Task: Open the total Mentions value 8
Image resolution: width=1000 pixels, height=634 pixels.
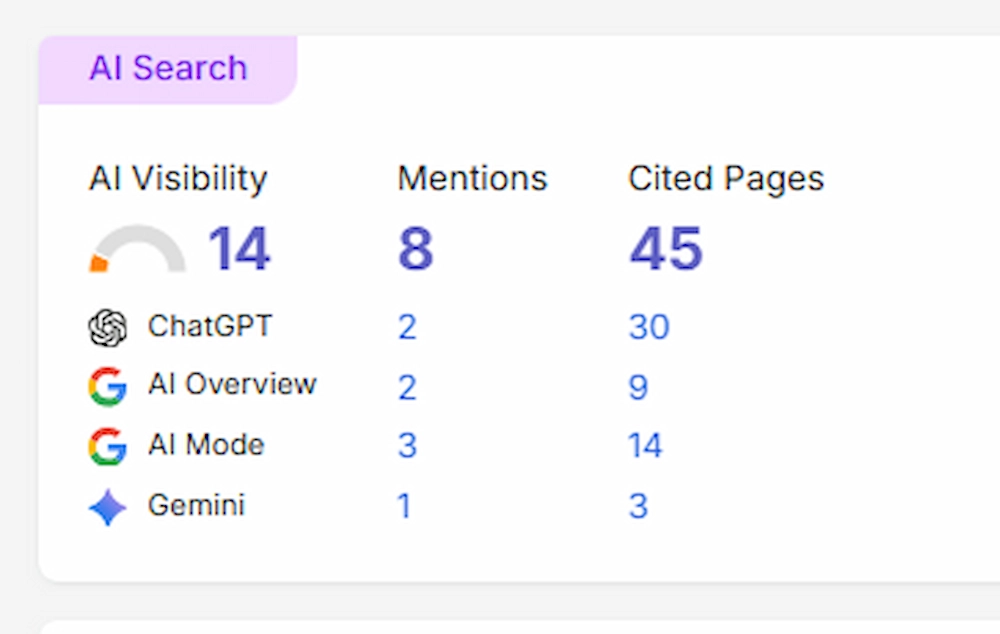Action: coord(416,249)
